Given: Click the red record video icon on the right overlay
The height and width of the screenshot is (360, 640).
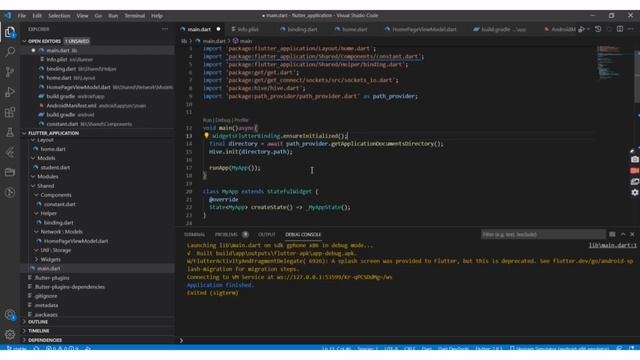Looking at the screenshot, I should (x=635, y=171).
